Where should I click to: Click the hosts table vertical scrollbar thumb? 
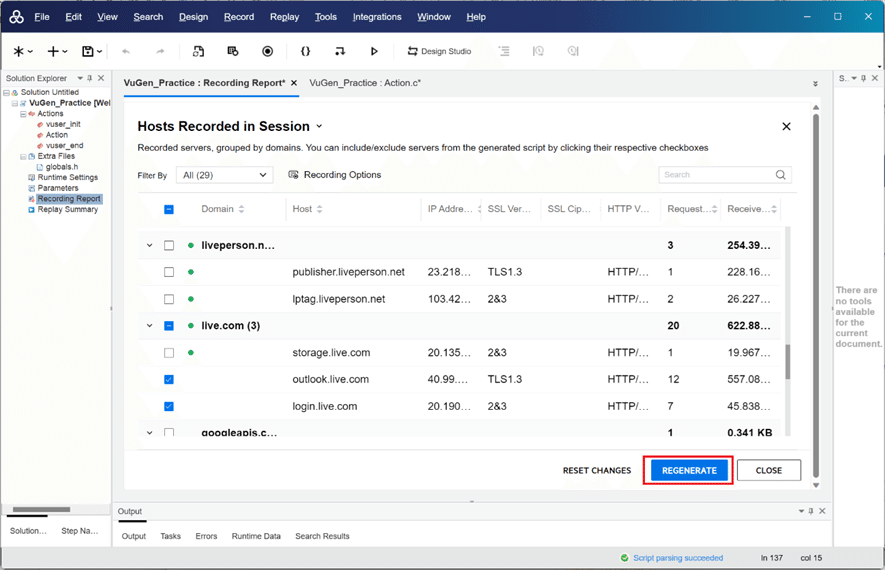pyautogui.click(x=787, y=362)
